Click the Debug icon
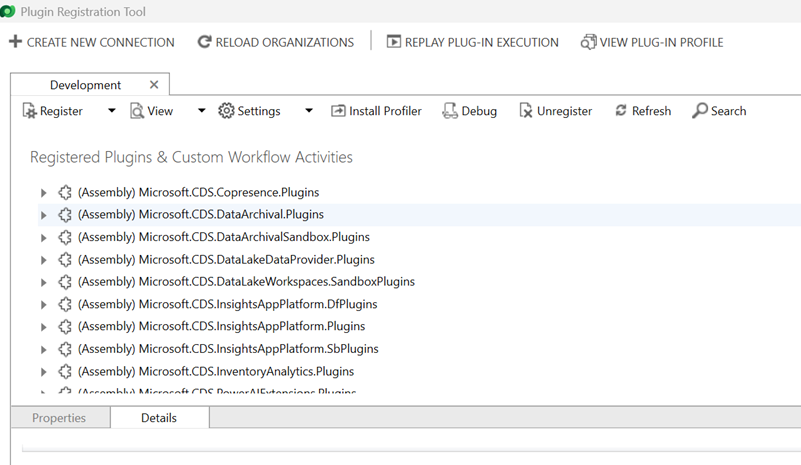 450,111
